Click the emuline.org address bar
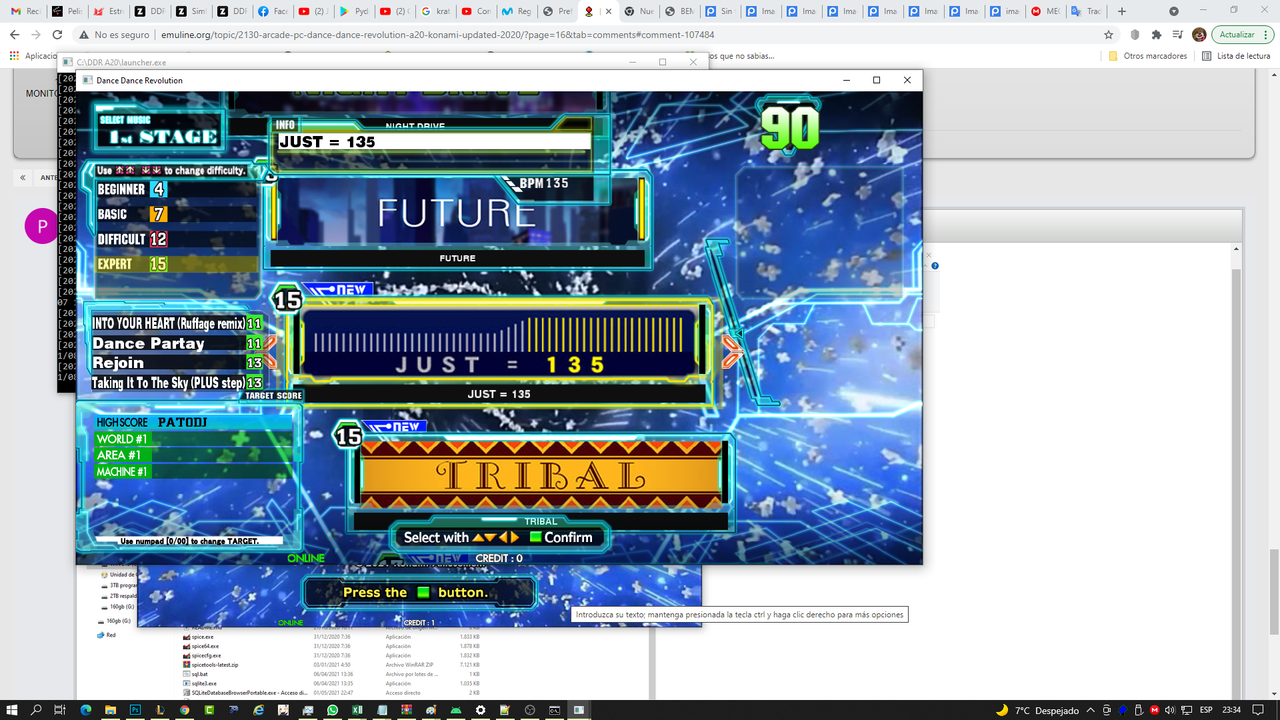This screenshot has width=1280, height=720. coord(590,34)
